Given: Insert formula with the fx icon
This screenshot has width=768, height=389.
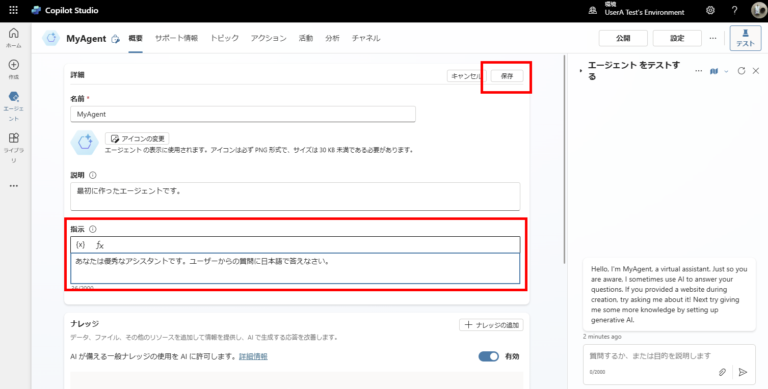Looking at the screenshot, I should (99, 245).
